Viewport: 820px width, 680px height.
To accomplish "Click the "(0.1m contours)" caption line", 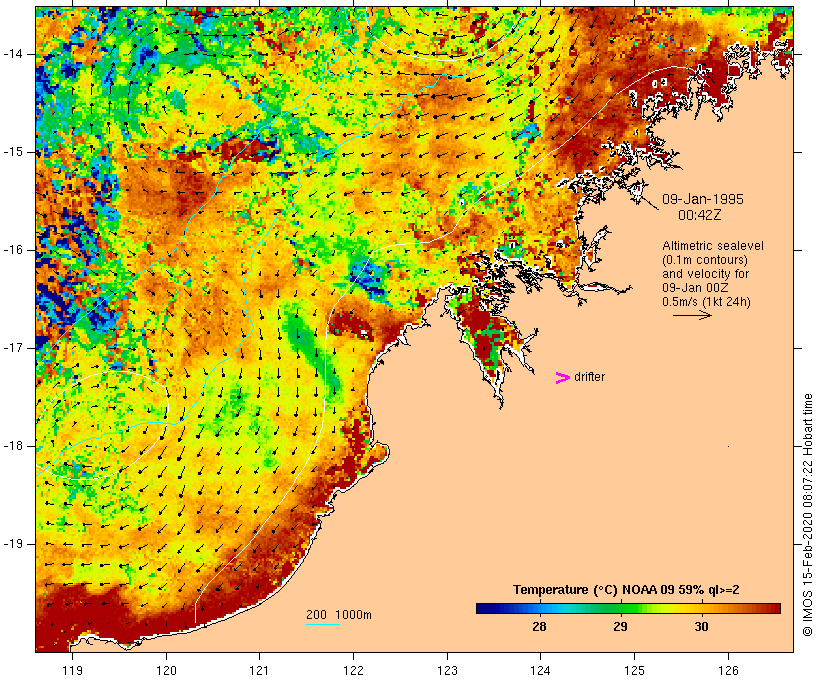I will (x=705, y=260).
